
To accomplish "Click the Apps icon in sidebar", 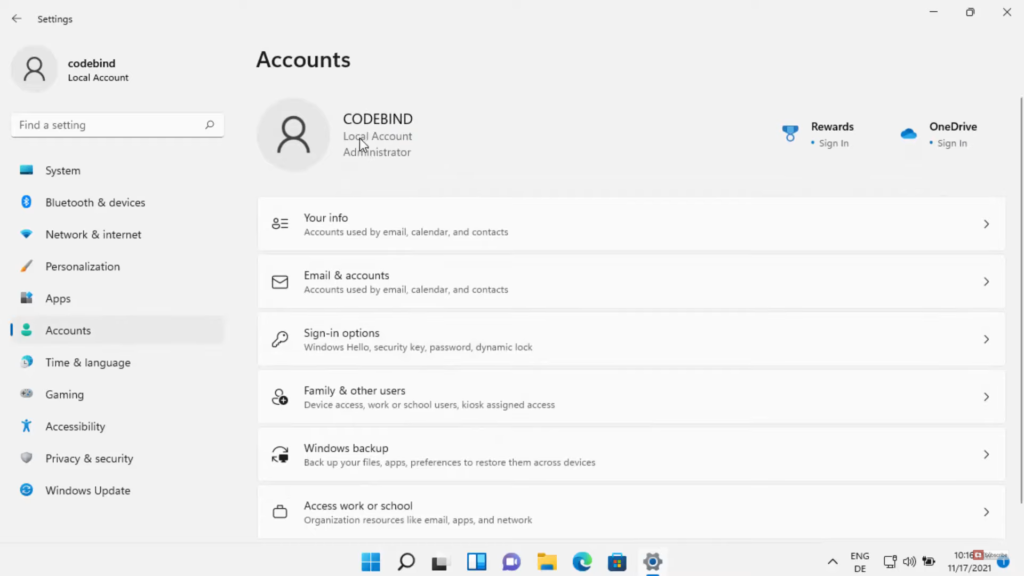I will (x=26, y=298).
